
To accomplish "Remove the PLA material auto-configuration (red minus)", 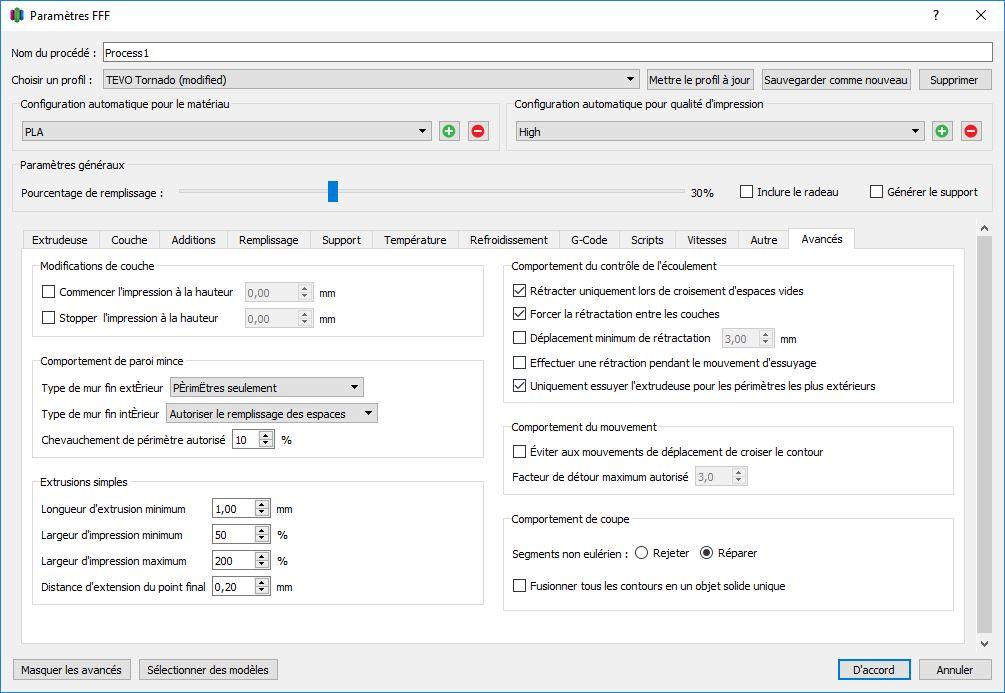I will pyautogui.click(x=478, y=131).
